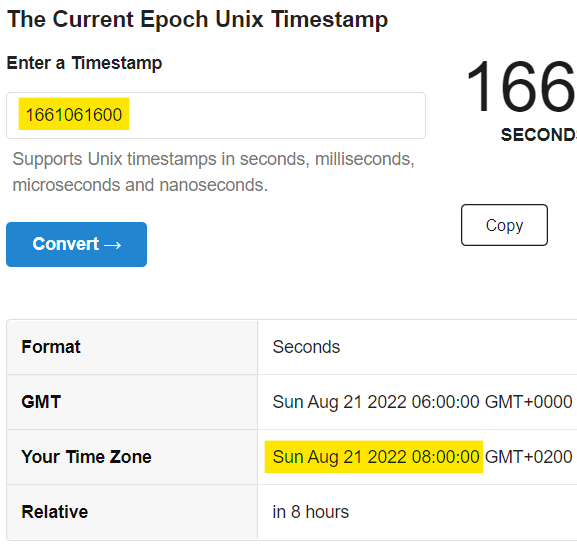This screenshot has width=577, height=548.
Task: Click the blue Convert button
Action: click(77, 244)
